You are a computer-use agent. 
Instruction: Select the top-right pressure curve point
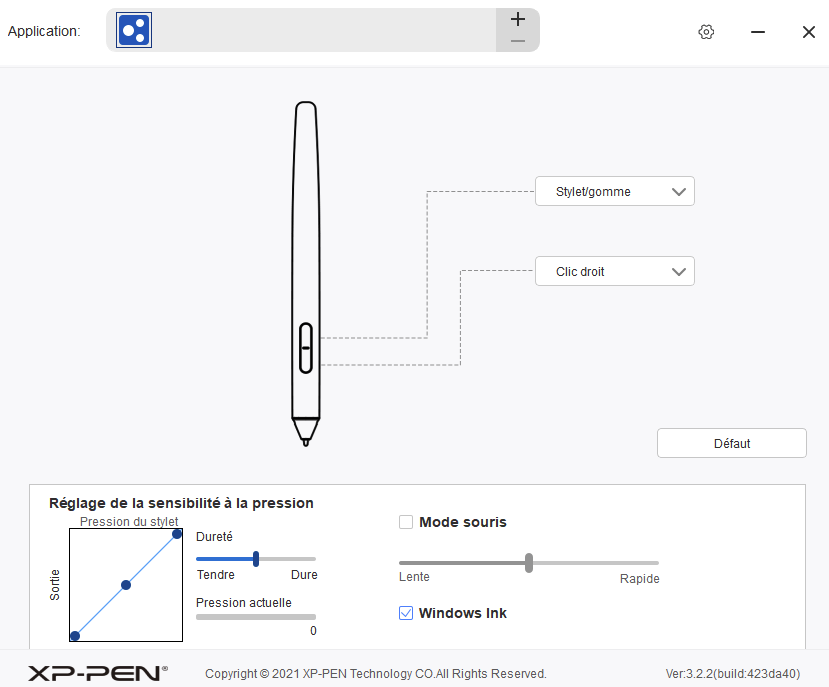177,534
